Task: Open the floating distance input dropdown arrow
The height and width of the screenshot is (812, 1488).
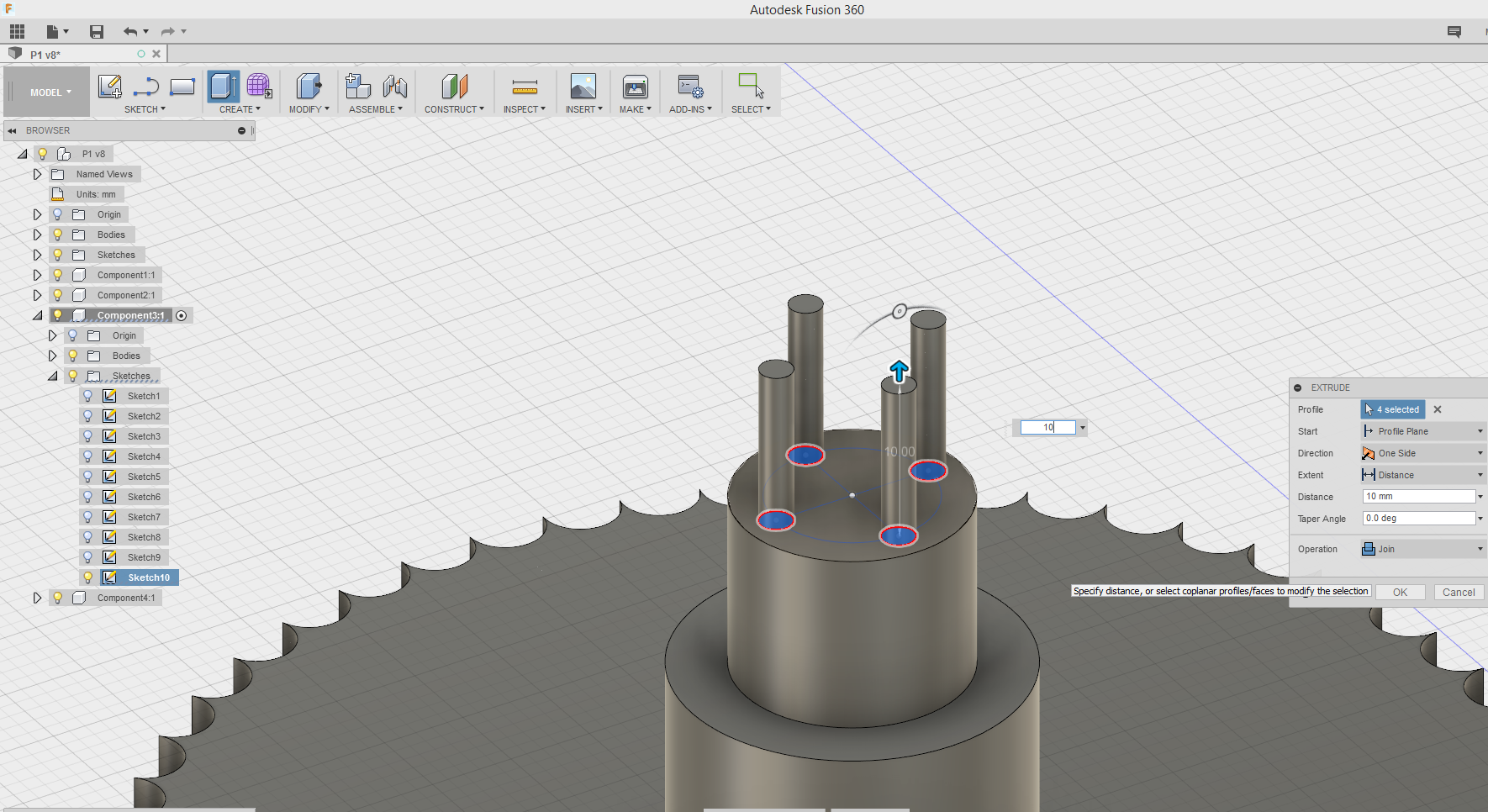Action: pos(1083,428)
